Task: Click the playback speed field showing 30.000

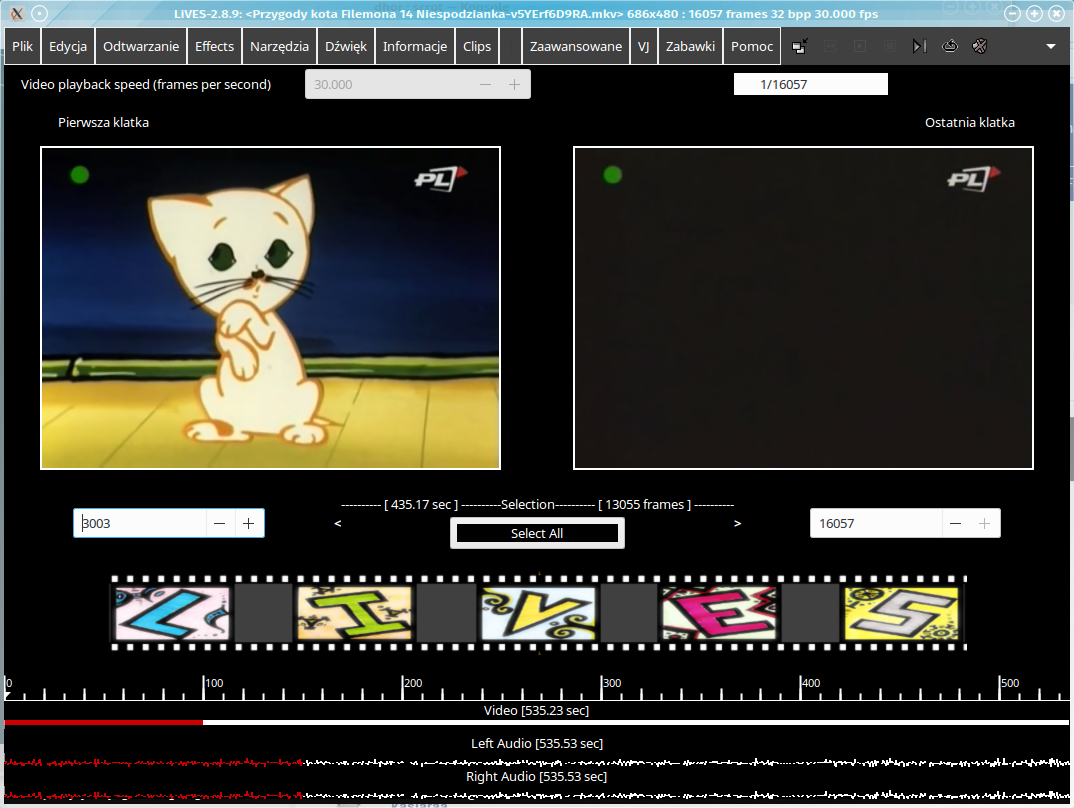Action: 389,84
